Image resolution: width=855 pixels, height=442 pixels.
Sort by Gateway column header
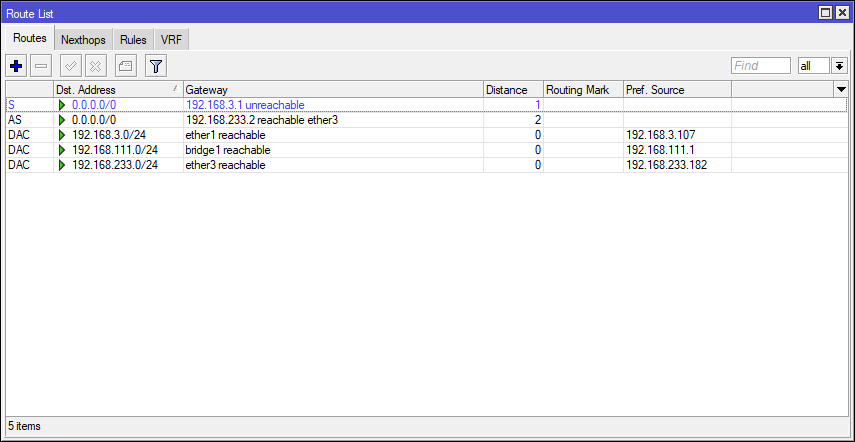click(x=333, y=89)
